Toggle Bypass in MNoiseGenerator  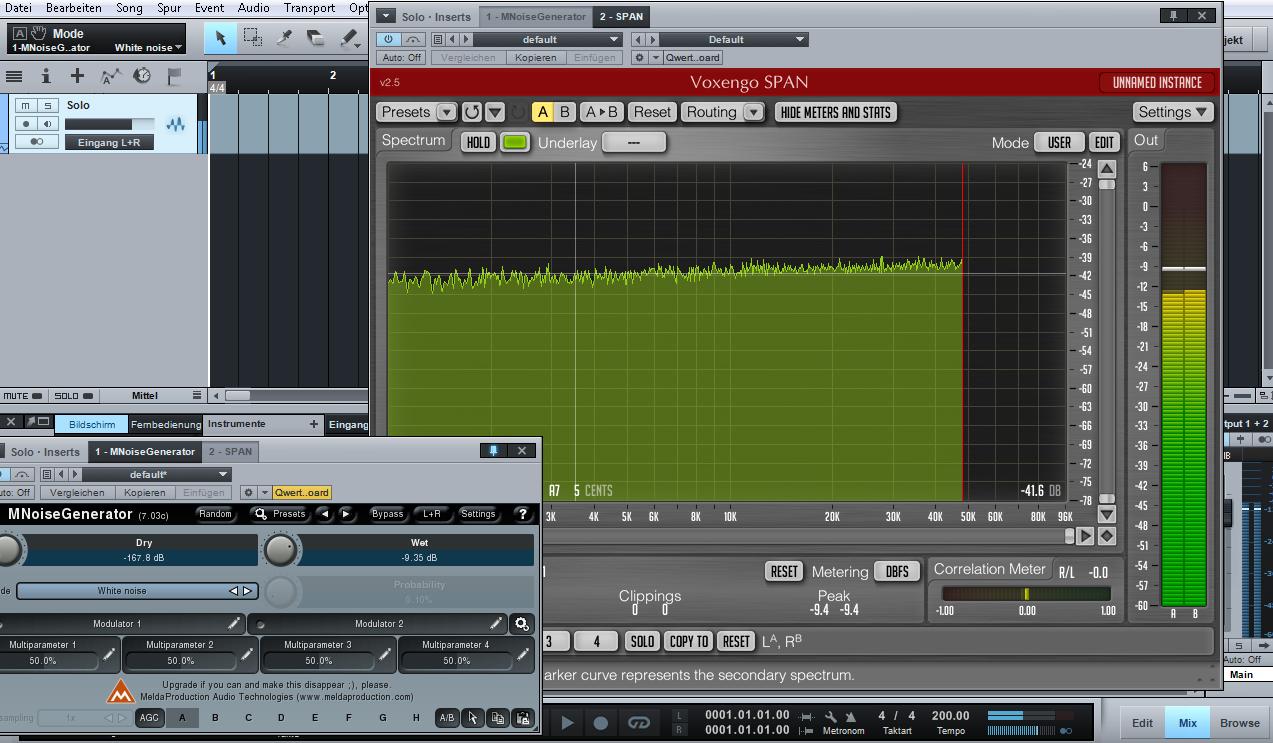point(387,514)
